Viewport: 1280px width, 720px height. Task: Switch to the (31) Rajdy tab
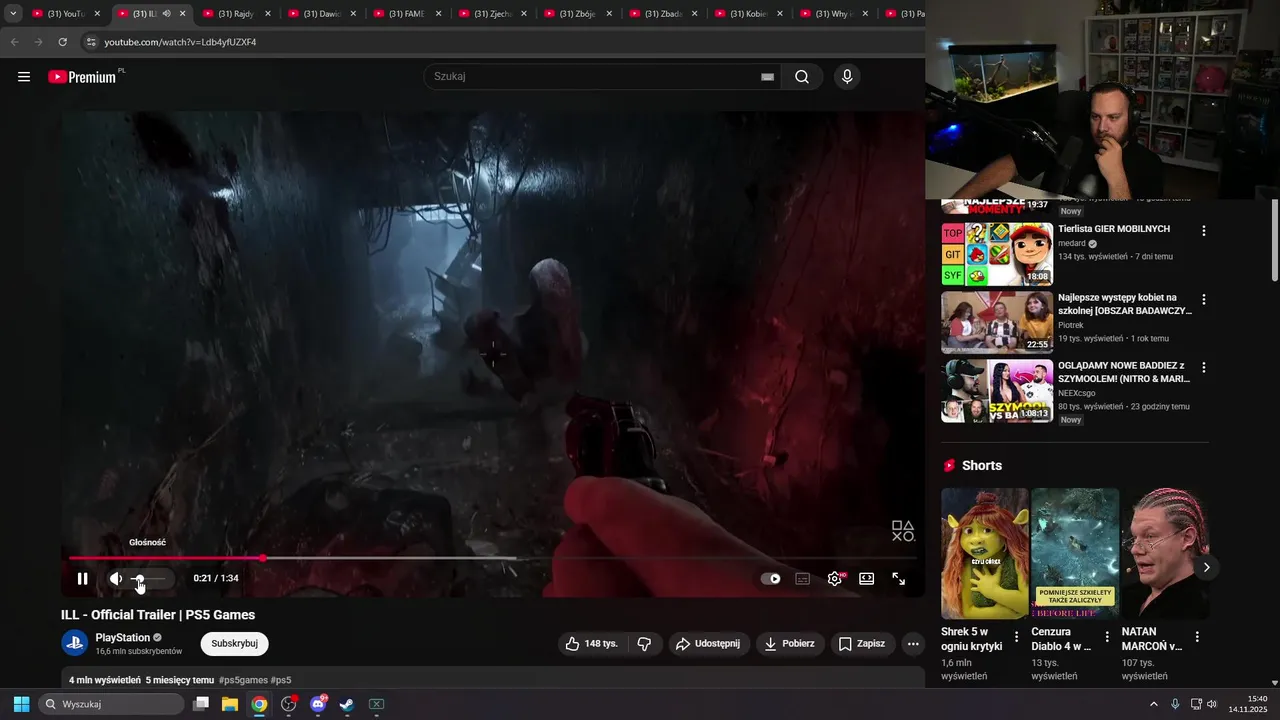pyautogui.click(x=236, y=14)
